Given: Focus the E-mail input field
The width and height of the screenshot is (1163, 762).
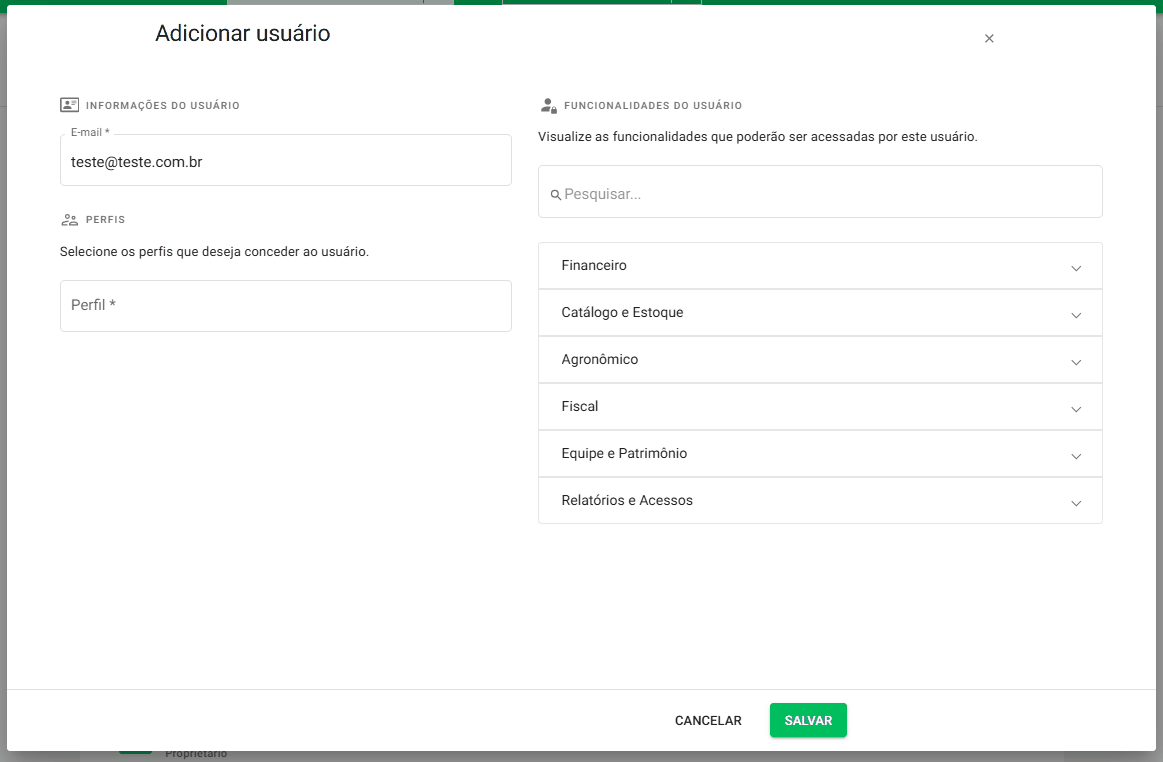Looking at the screenshot, I should pos(285,161).
